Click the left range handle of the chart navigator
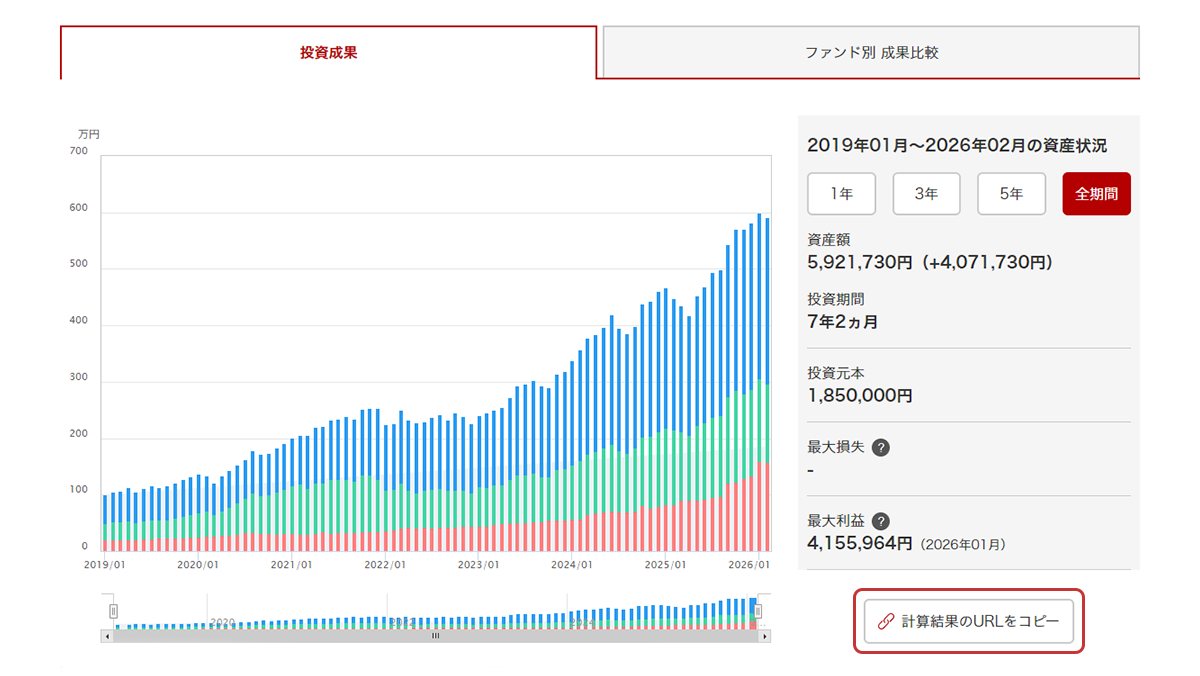 [x=114, y=611]
